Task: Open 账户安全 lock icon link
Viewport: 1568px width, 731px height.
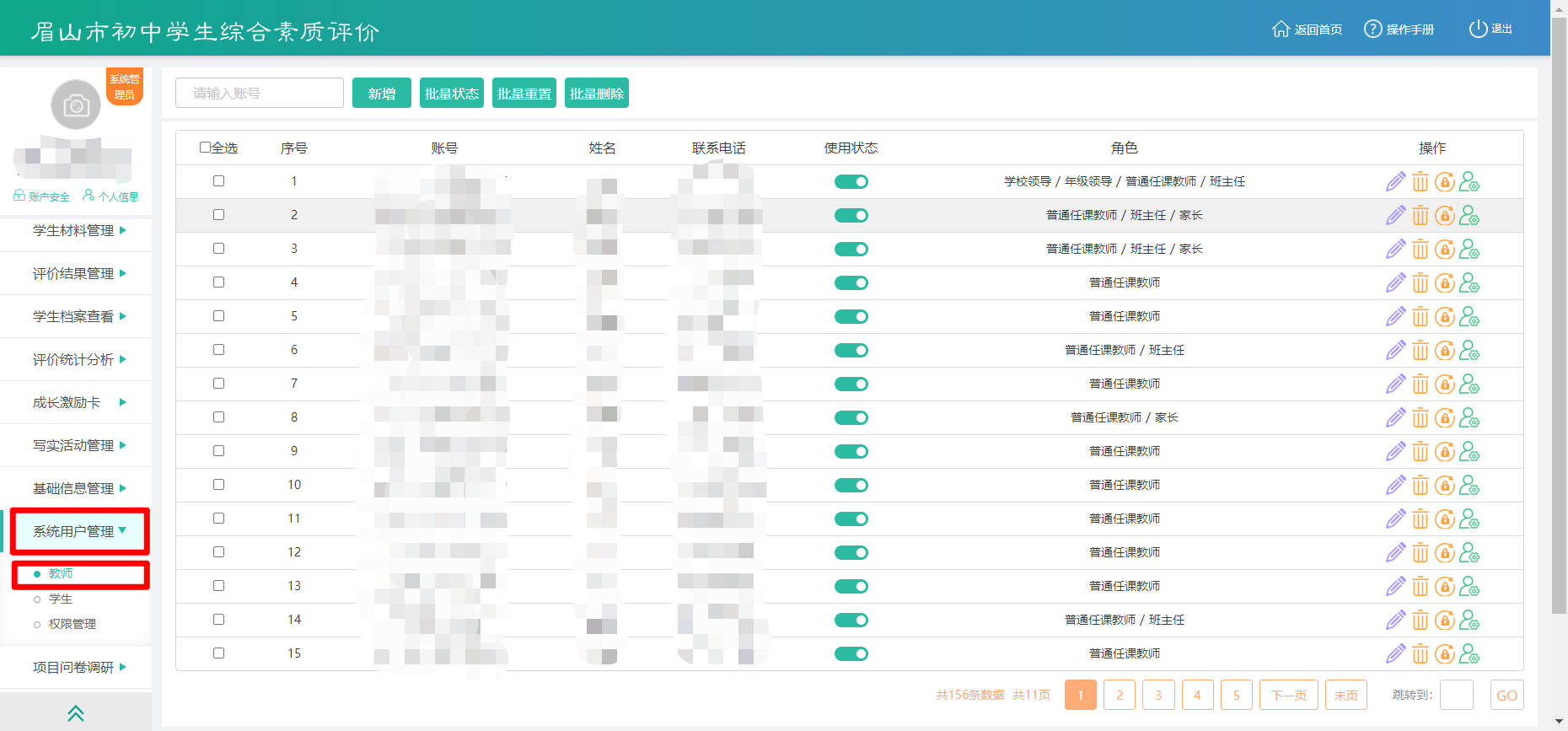Action: point(41,196)
